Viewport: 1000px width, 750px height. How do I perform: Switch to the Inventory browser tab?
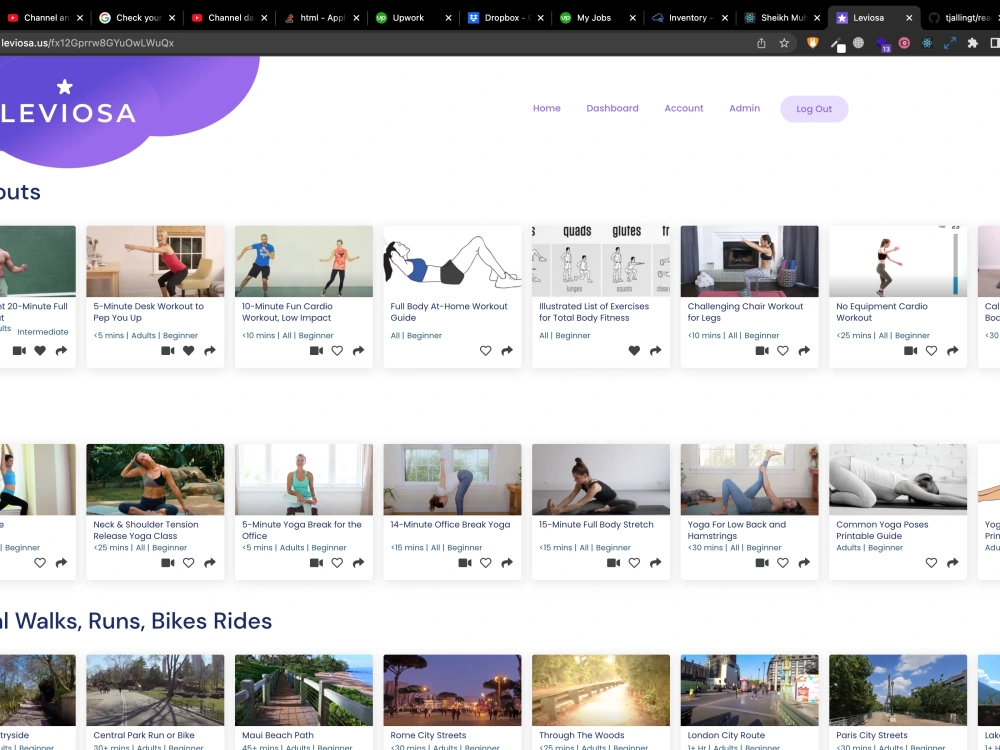tap(688, 18)
